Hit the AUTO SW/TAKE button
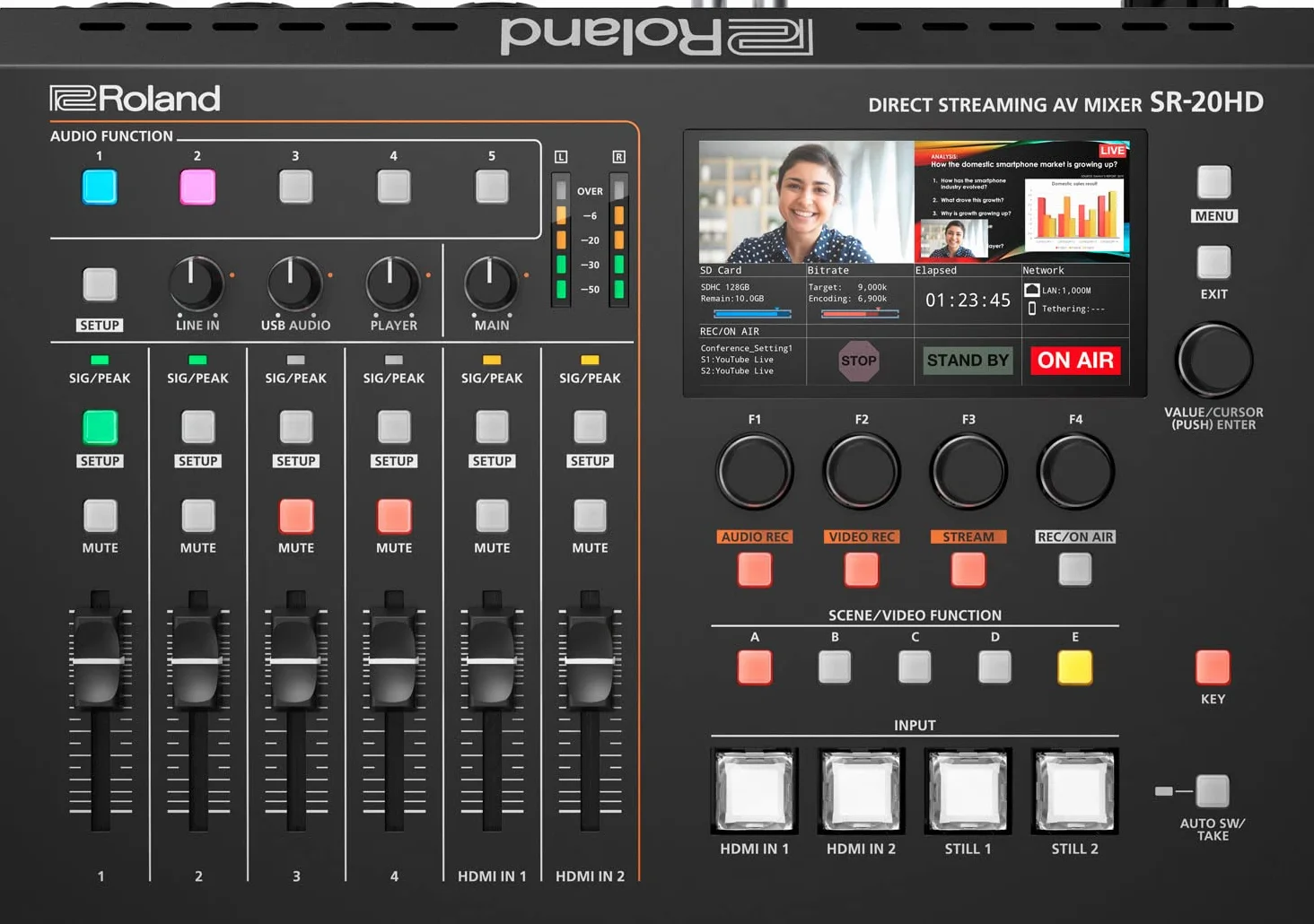 1213,791
